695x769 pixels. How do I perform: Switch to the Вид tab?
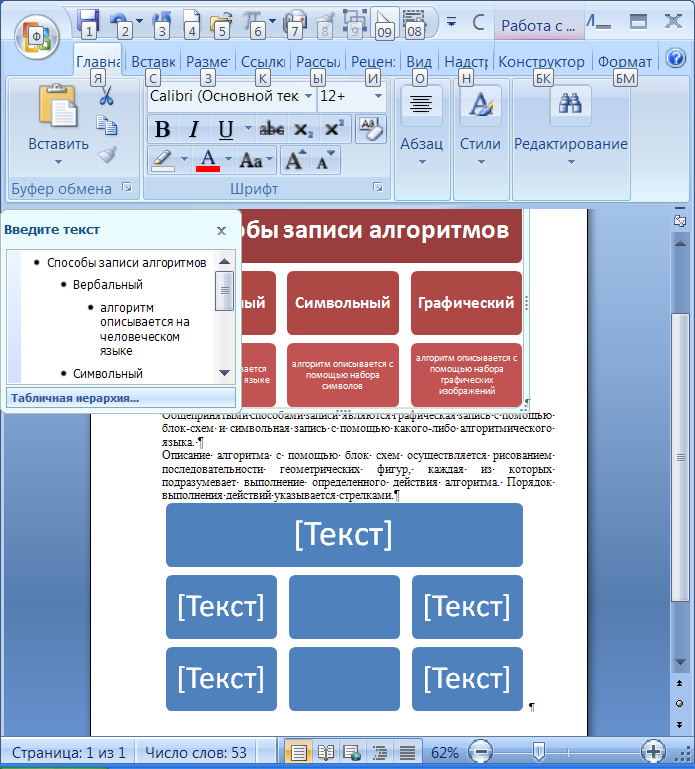tap(419, 62)
